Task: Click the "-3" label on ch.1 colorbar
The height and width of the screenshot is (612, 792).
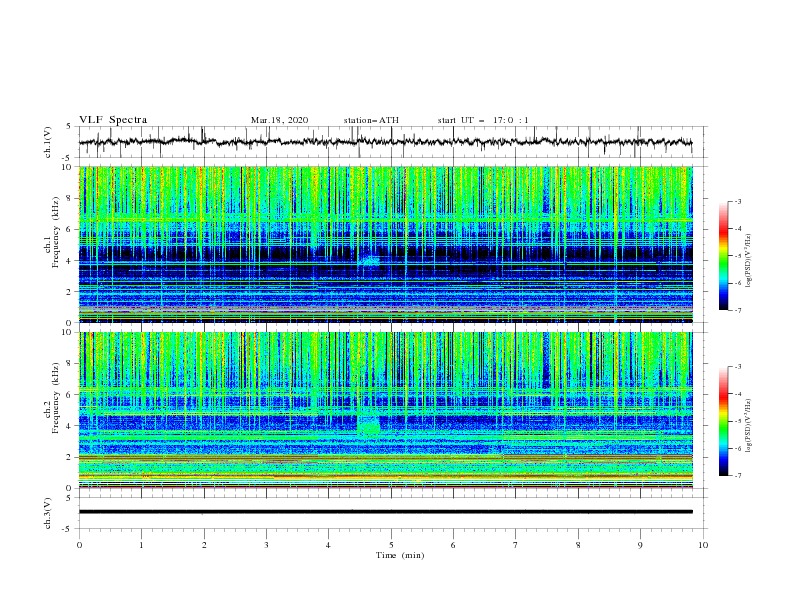Action: [737, 201]
